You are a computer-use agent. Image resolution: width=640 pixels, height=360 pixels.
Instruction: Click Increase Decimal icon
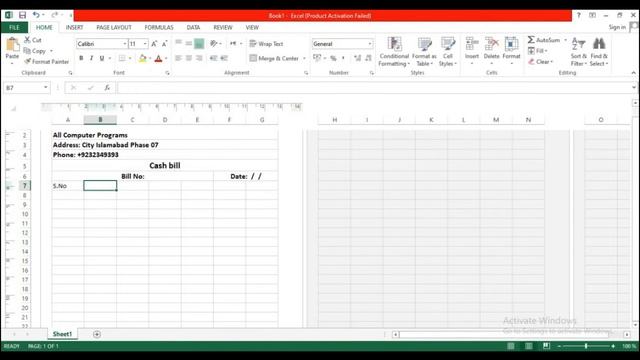[x=358, y=58]
